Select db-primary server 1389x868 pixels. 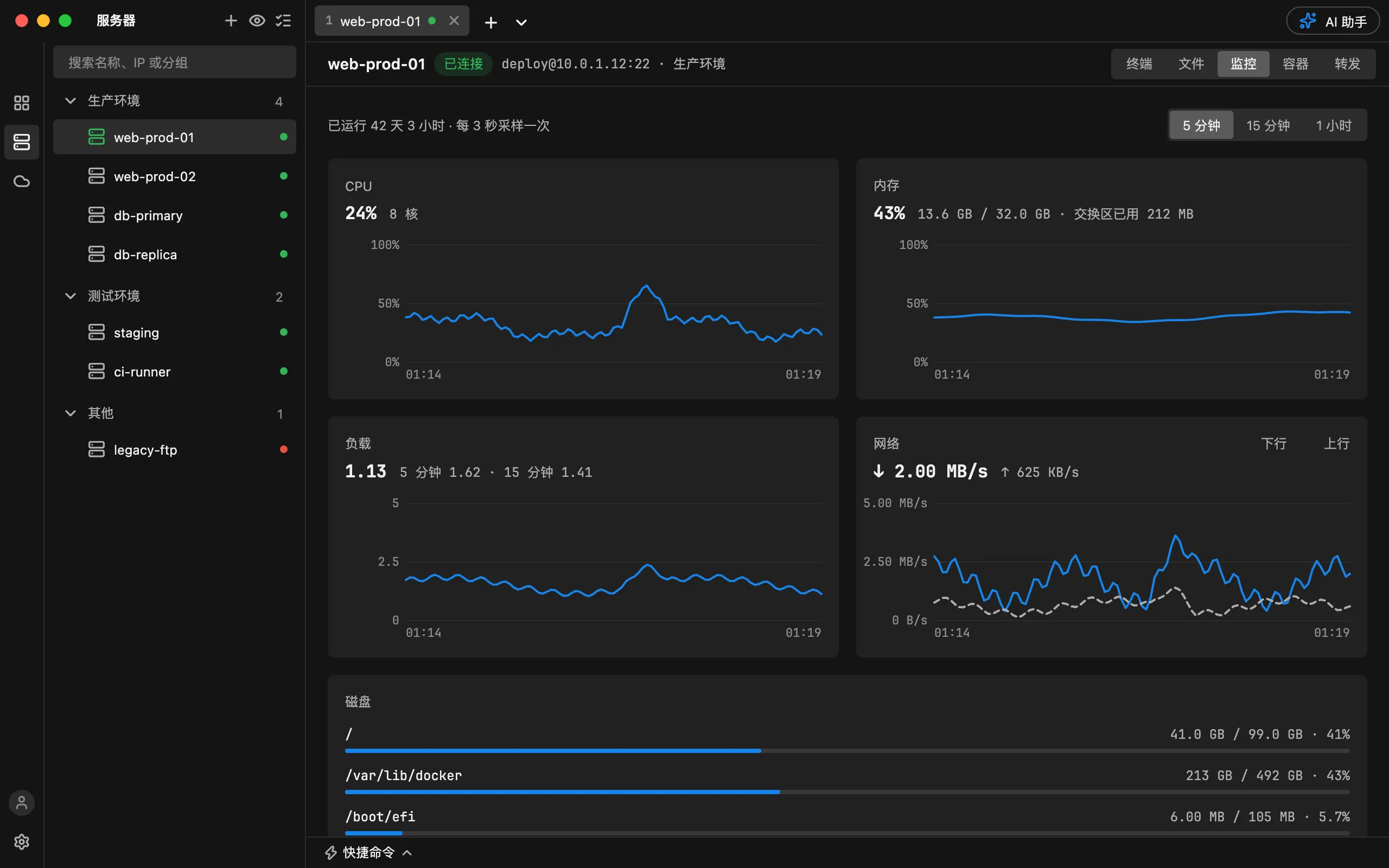175,215
